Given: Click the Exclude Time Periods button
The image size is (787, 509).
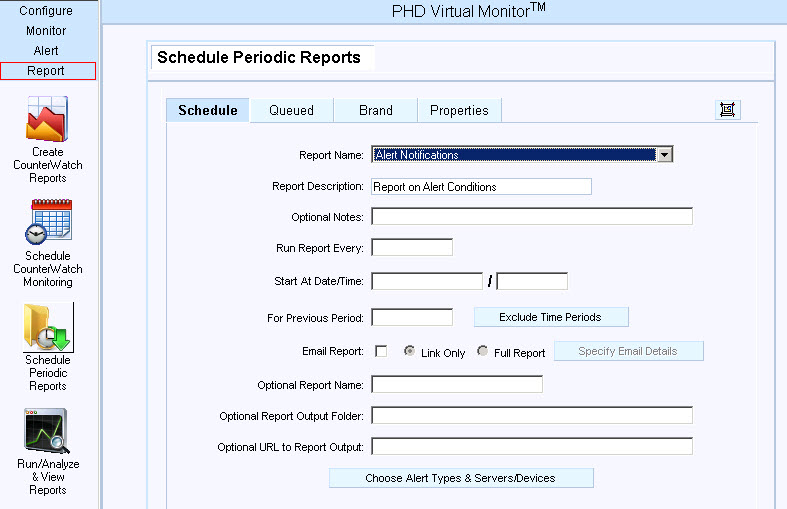Looking at the screenshot, I should click(x=551, y=317).
